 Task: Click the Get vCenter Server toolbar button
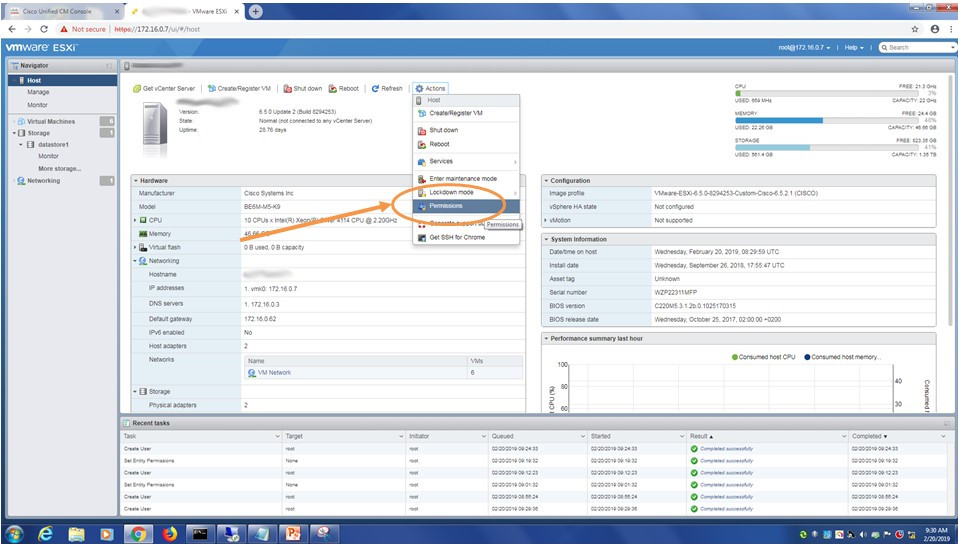164,89
